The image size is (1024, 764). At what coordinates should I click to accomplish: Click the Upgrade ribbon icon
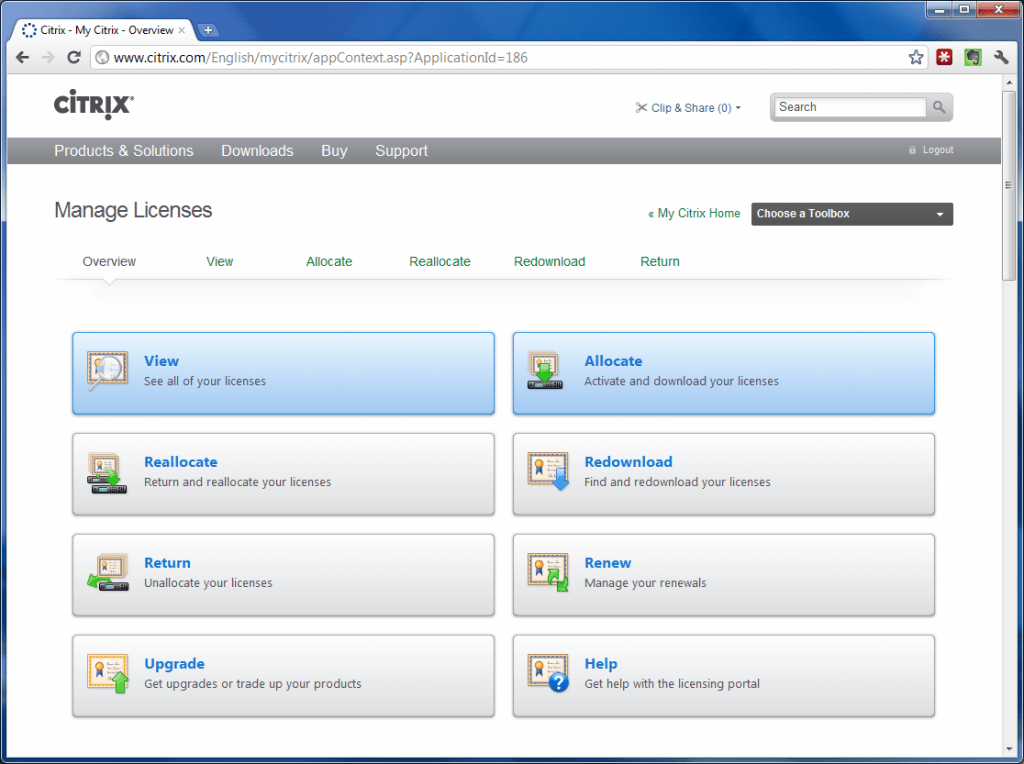(x=107, y=673)
